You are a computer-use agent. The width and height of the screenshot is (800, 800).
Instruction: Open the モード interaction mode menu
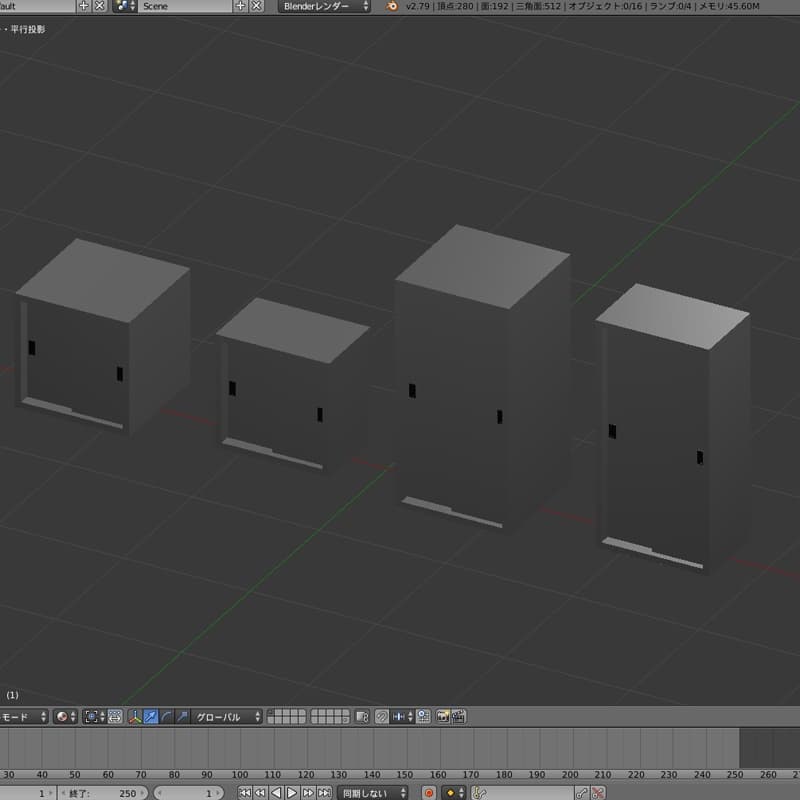click(x=24, y=716)
